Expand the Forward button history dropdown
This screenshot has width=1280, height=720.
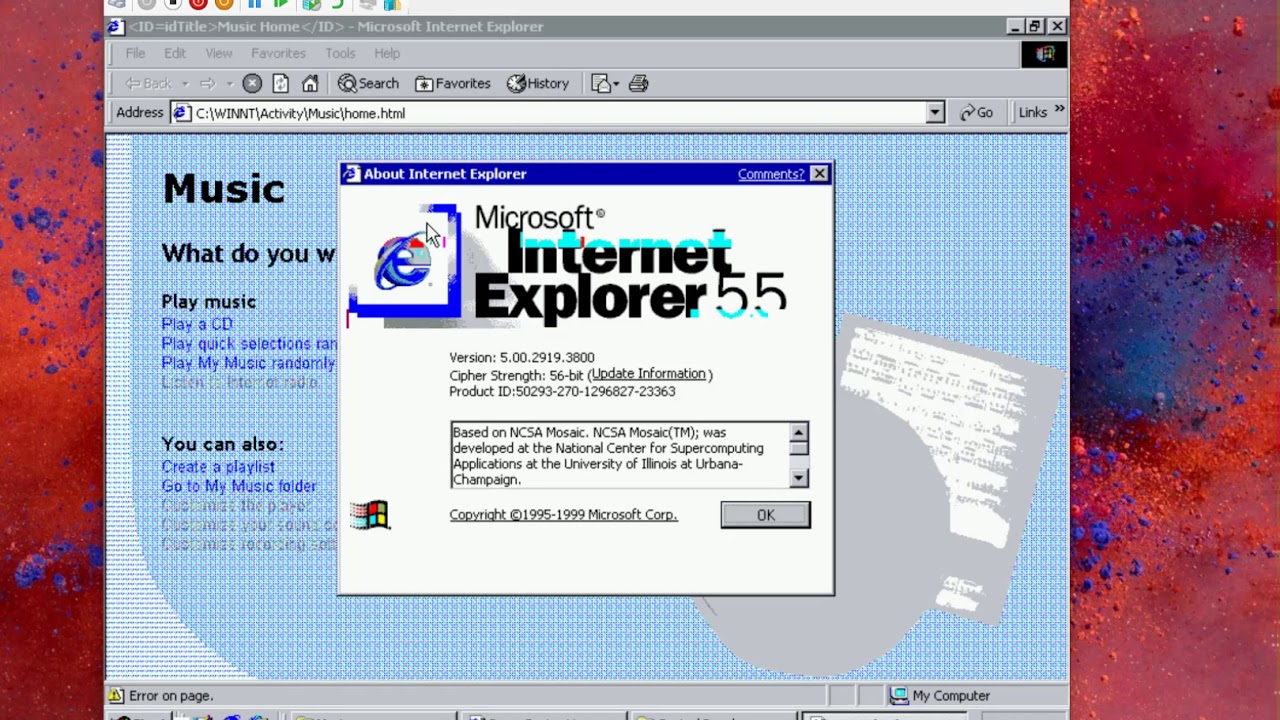pyautogui.click(x=229, y=83)
